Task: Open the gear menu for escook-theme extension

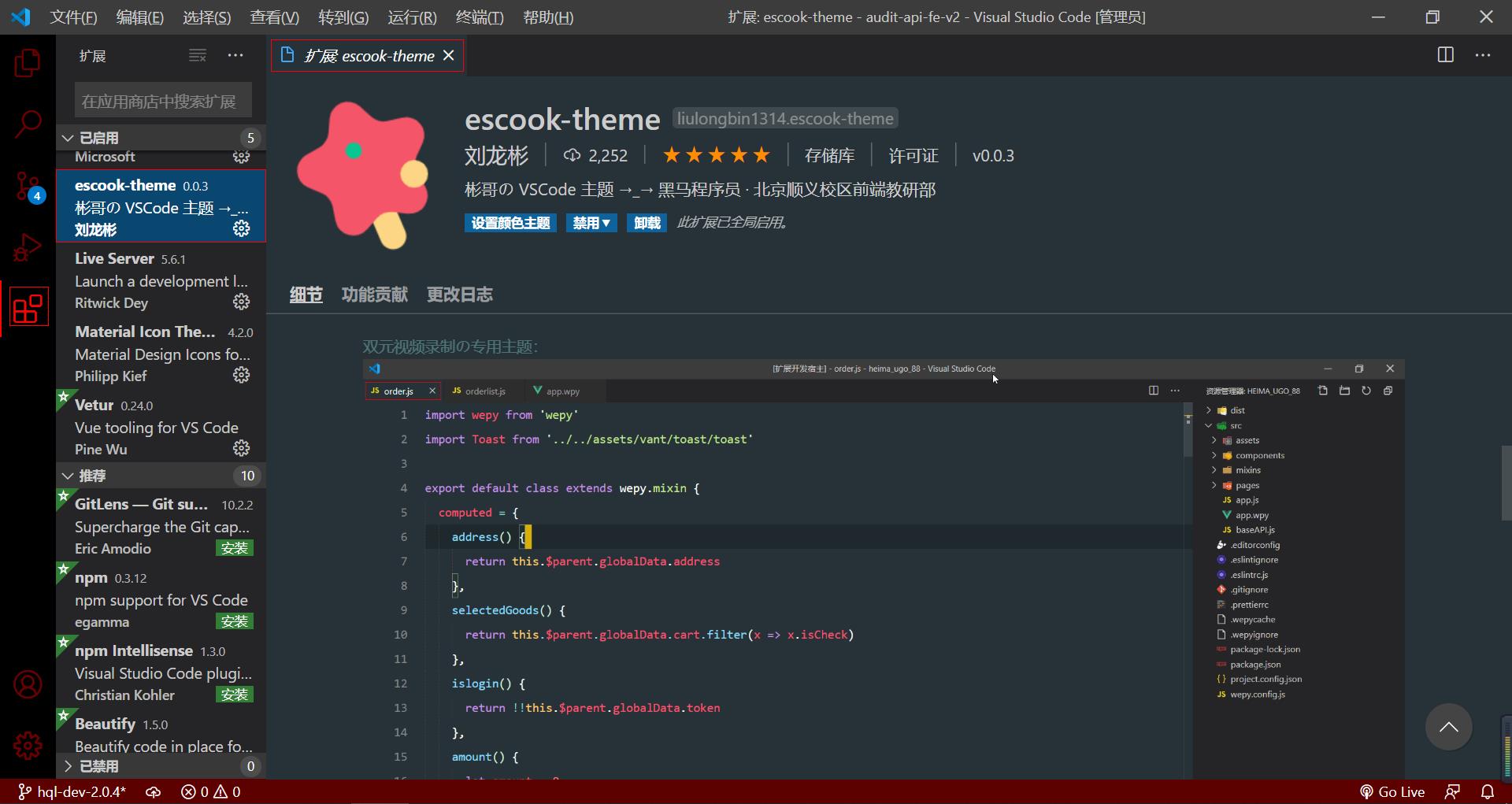Action: tap(242, 228)
